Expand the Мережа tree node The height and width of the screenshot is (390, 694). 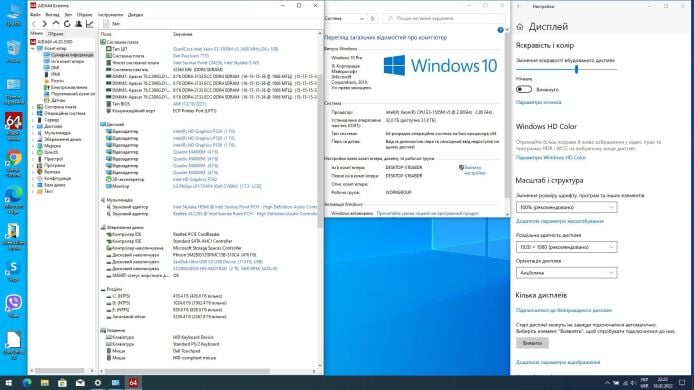point(33,146)
